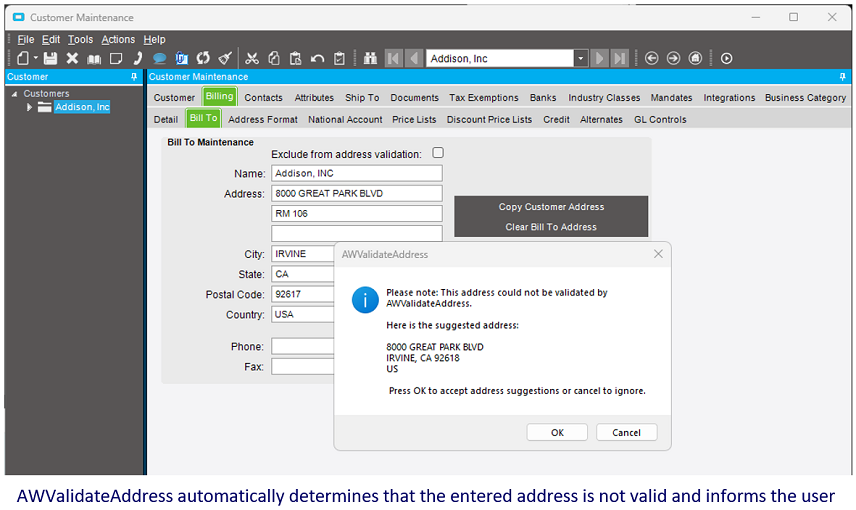Click the Name field with Addison, INC

tap(356, 173)
